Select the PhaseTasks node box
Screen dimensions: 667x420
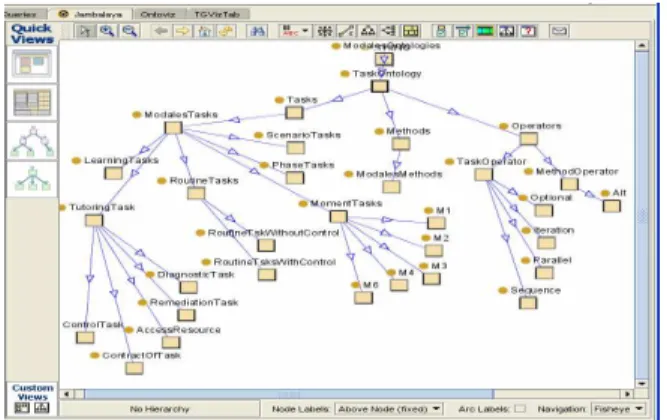[295, 177]
